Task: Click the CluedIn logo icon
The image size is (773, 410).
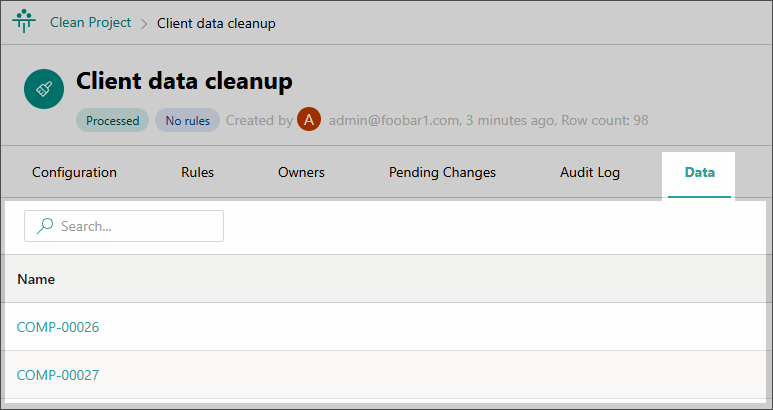Action: click(x=24, y=22)
